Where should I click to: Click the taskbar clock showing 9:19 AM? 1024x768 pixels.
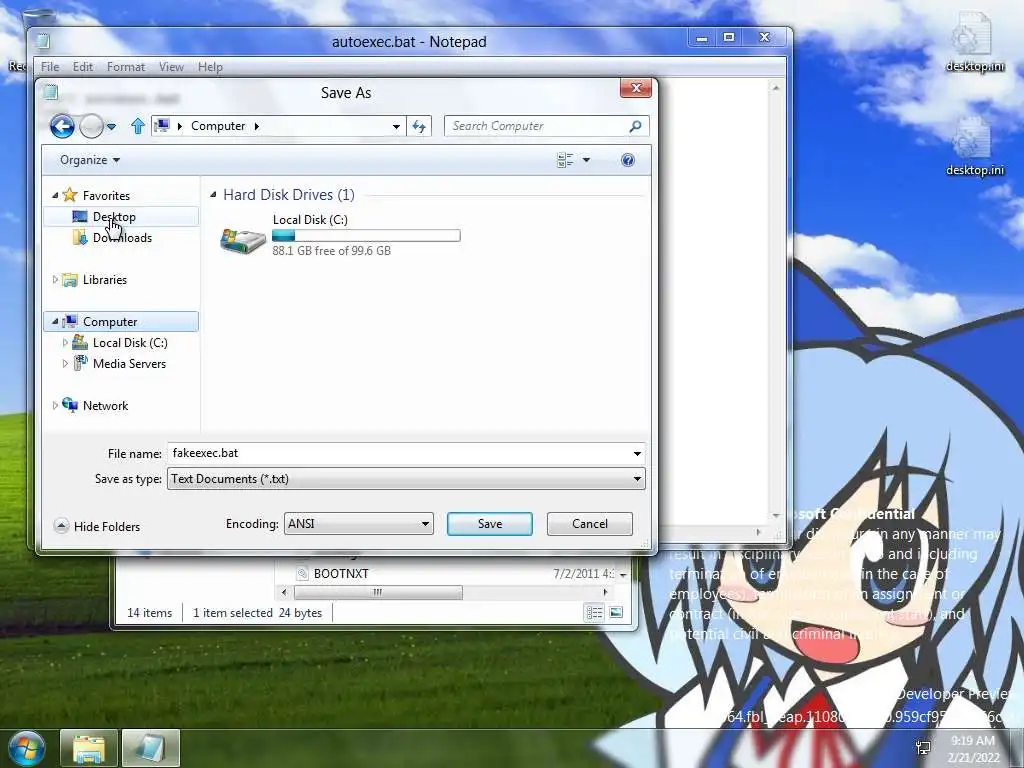coord(972,741)
